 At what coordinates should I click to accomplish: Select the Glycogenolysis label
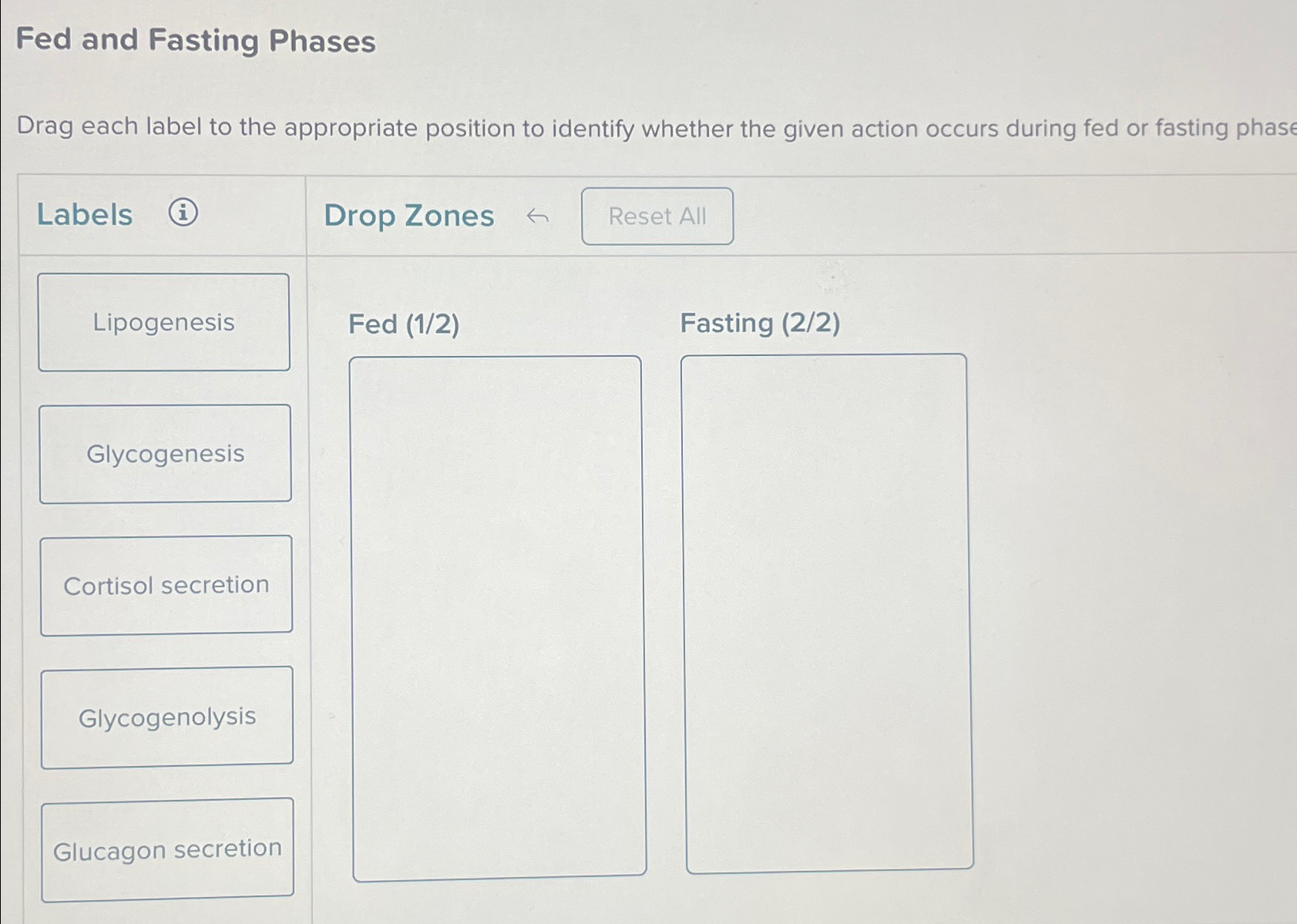pyautogui.click(x=167, y=717)
